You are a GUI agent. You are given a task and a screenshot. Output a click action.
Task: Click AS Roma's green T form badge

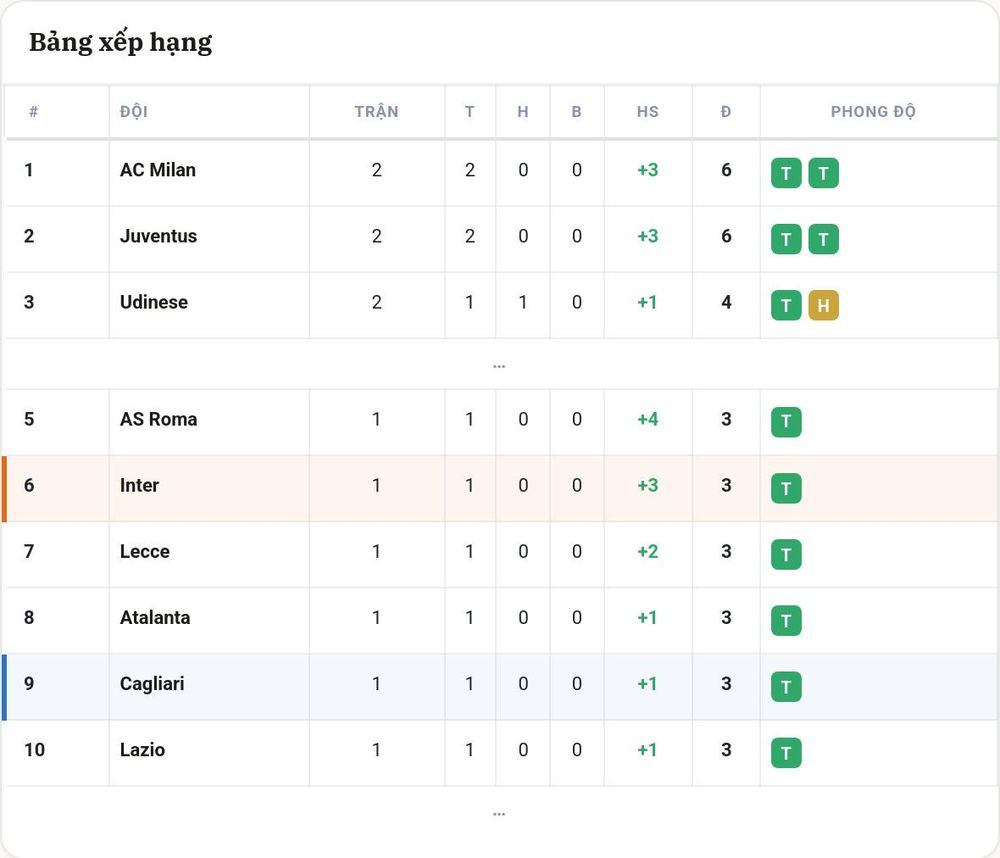click(x=786, y=422)
